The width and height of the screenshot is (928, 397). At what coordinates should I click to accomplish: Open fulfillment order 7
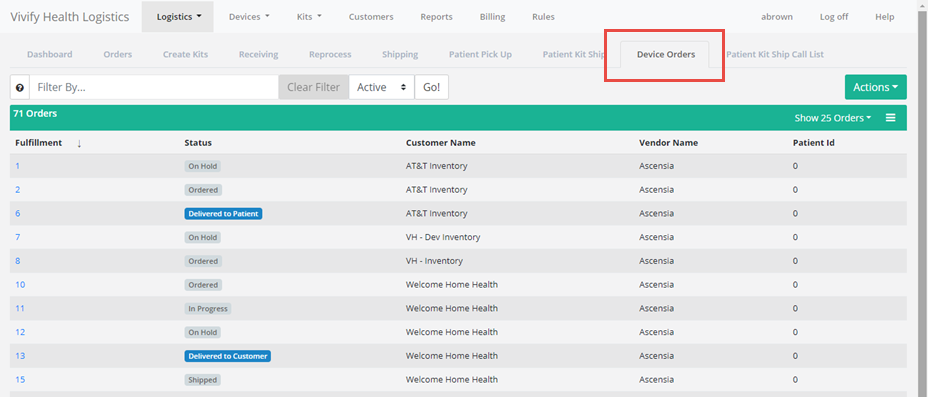tap(18, 237)
